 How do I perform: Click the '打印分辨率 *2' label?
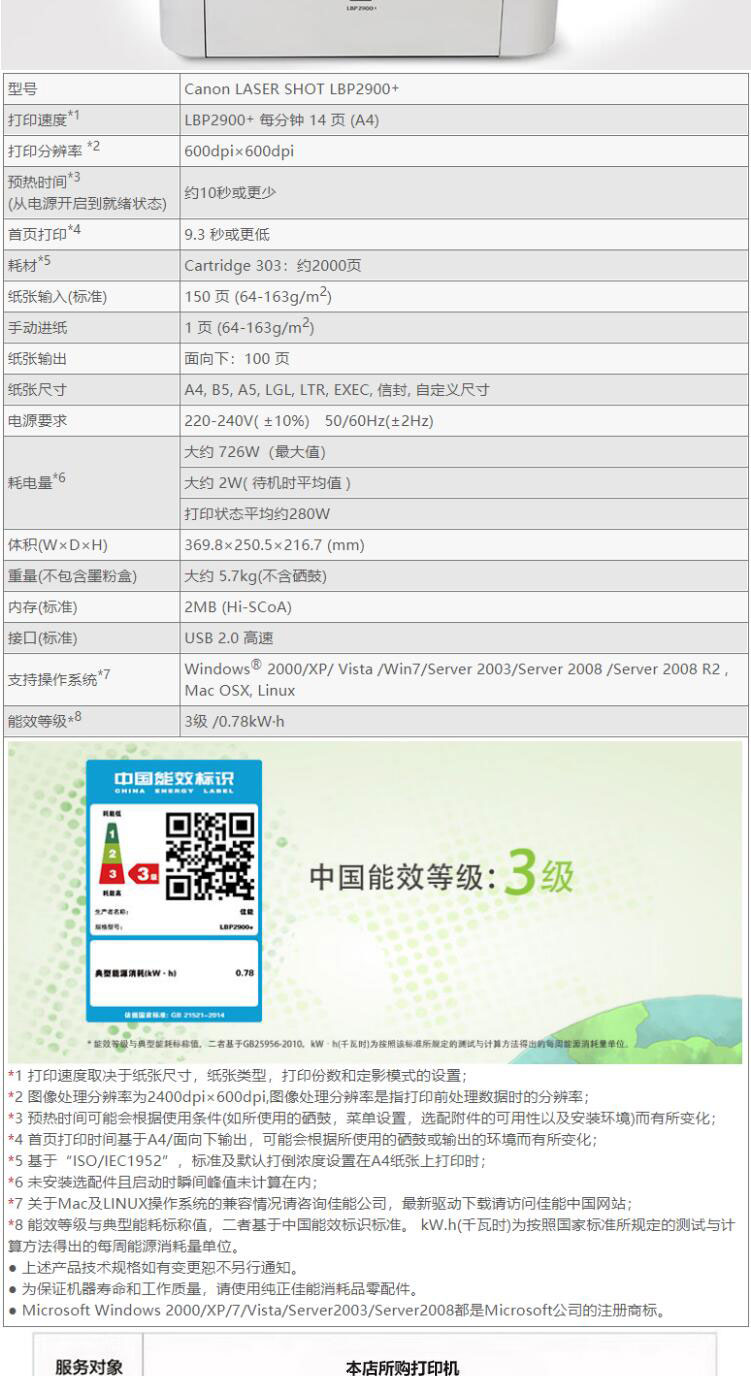tap(54, 150)
